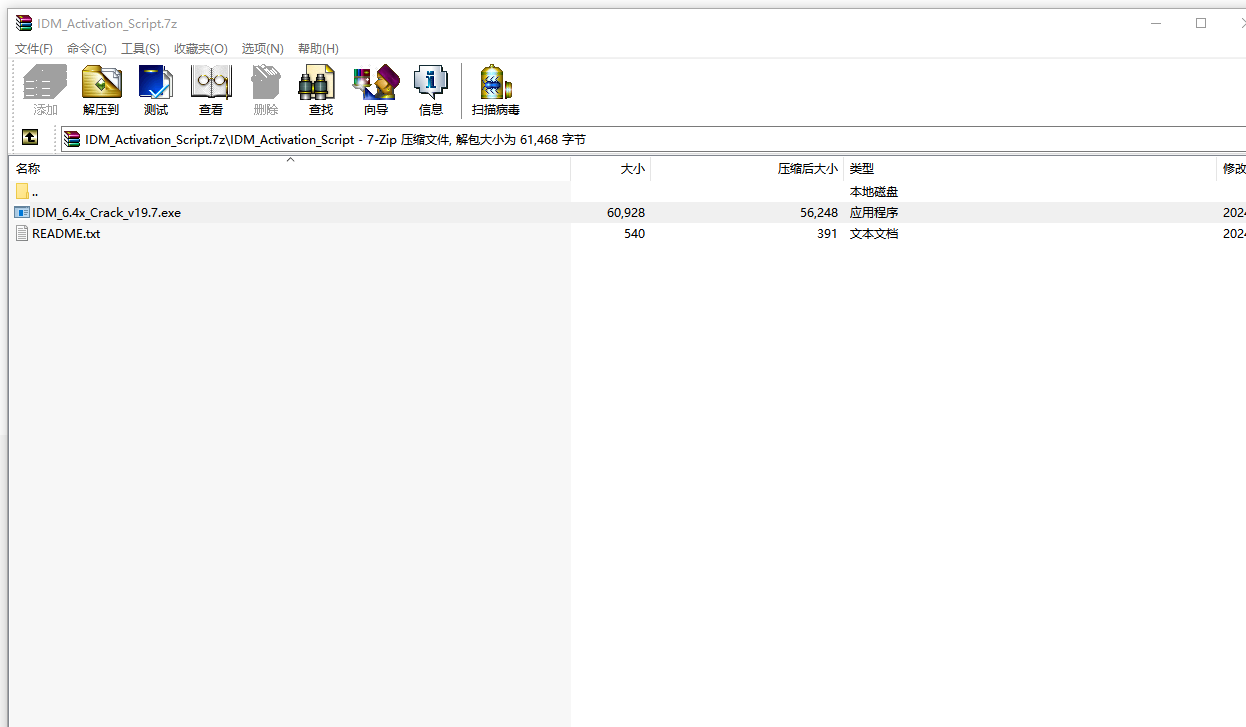The height and width of the screenshot is (727, 1246).
Task: Sort by the 压缩后大小 column header
Action: click(x=747, y=168)
